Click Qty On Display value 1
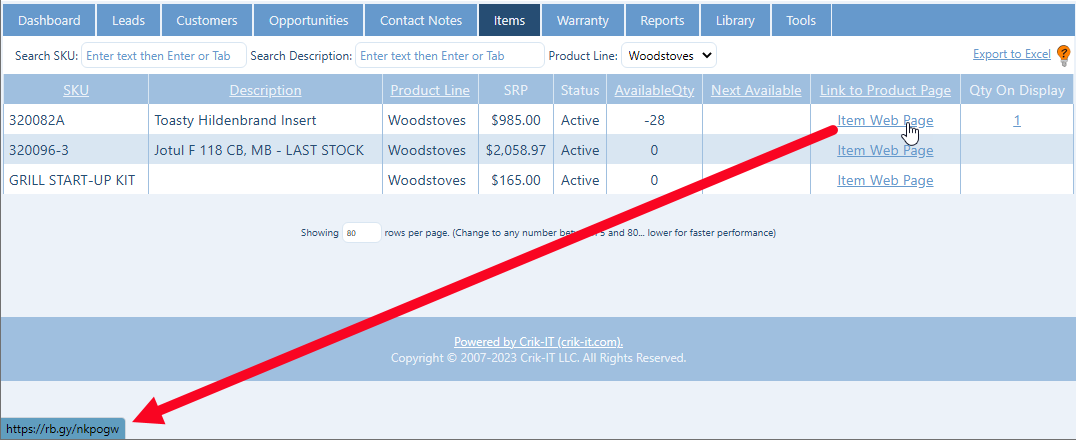The width and height of the screenshot is (1076, 440). pyautogui.click(x=1017, y=120)
